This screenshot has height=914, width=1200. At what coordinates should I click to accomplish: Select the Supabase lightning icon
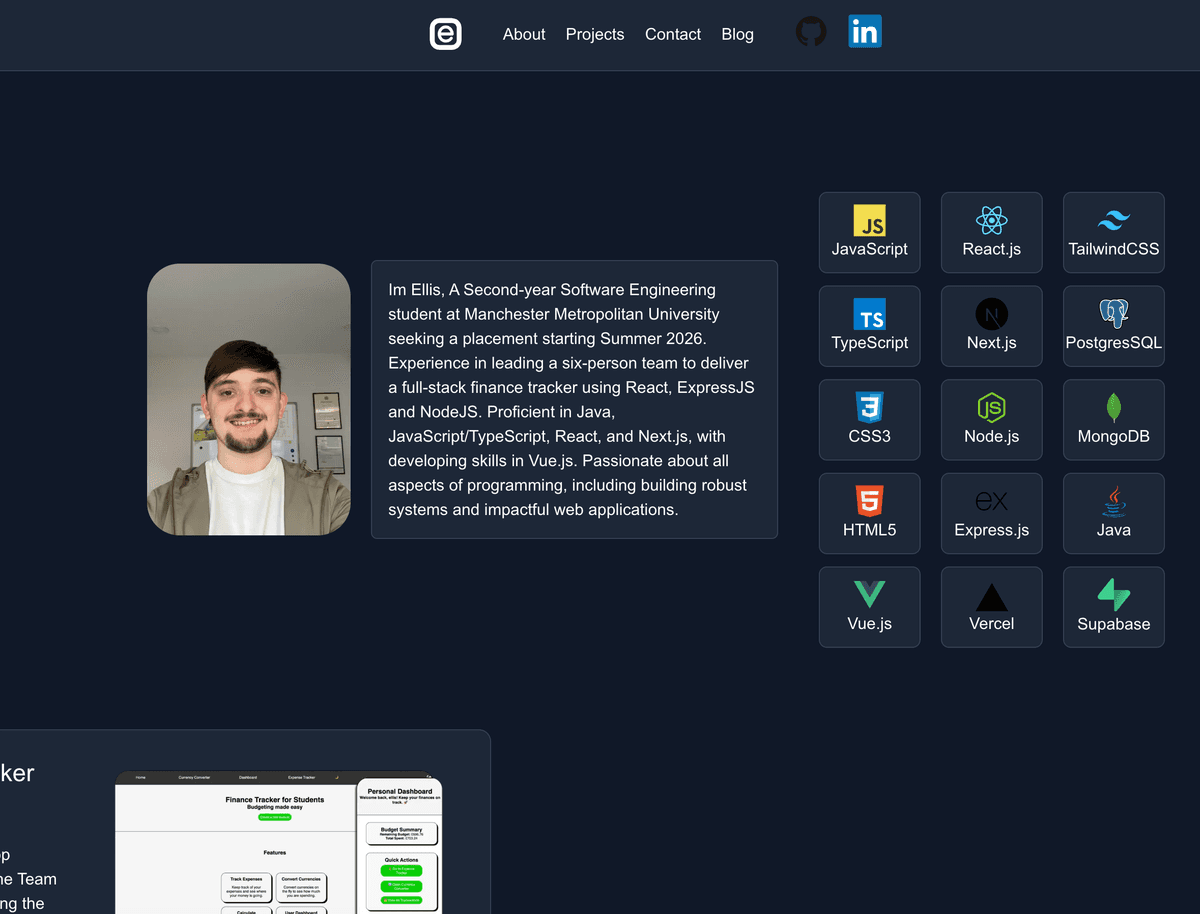click(1113, 596)
